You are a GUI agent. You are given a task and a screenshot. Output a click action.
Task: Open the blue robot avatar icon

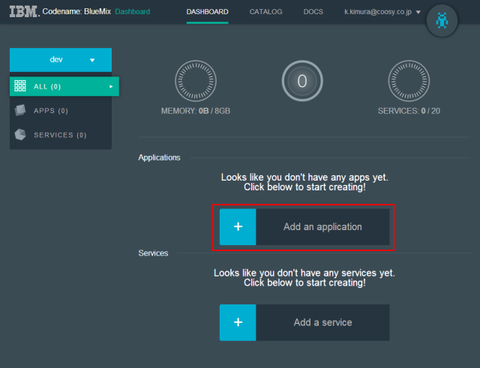coord(442,21)
